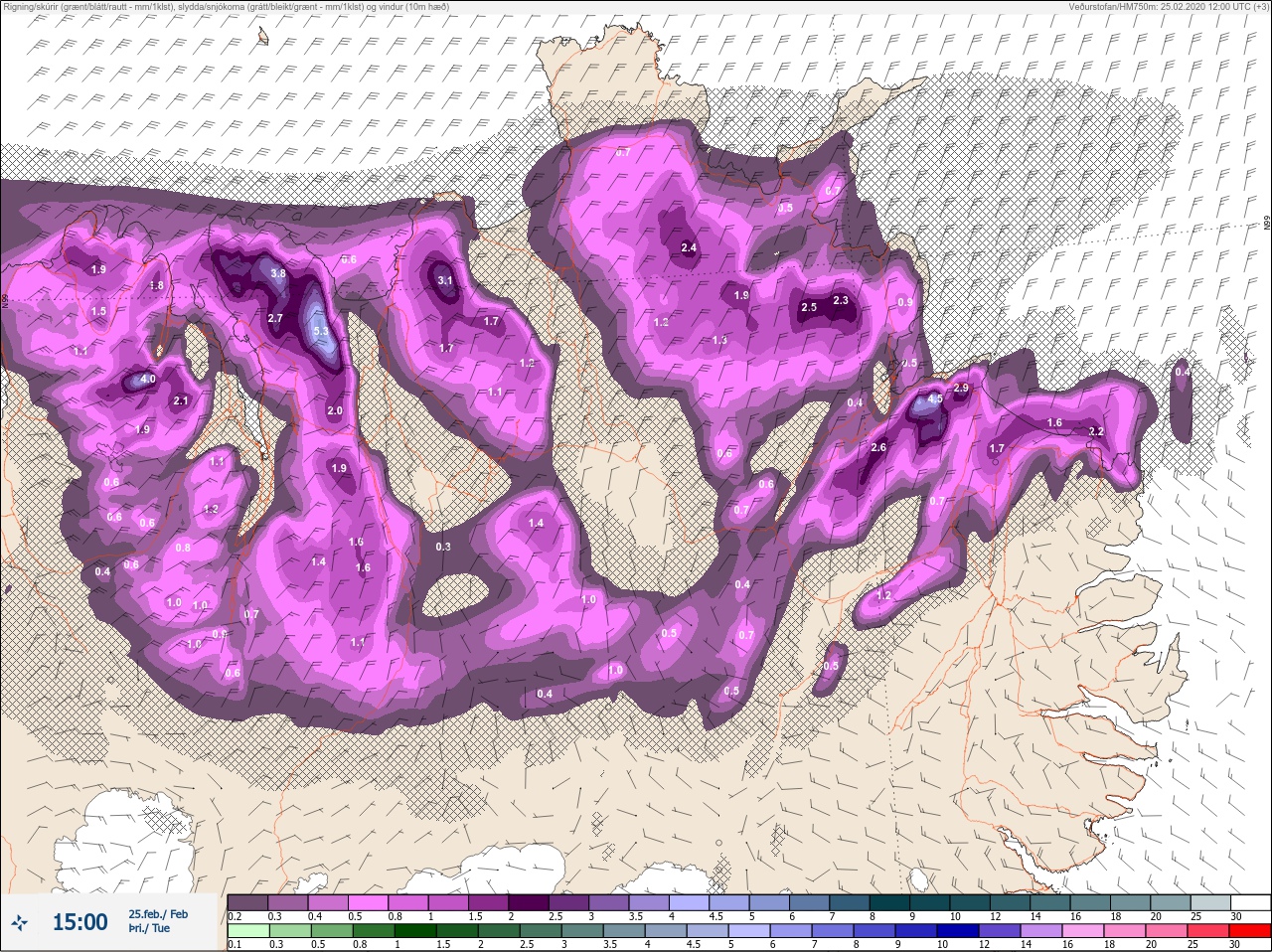Screen dimensions: 1272x952
Task: Click the date text '25.feb./ Feb'
Action: click(x=158, y=913)
